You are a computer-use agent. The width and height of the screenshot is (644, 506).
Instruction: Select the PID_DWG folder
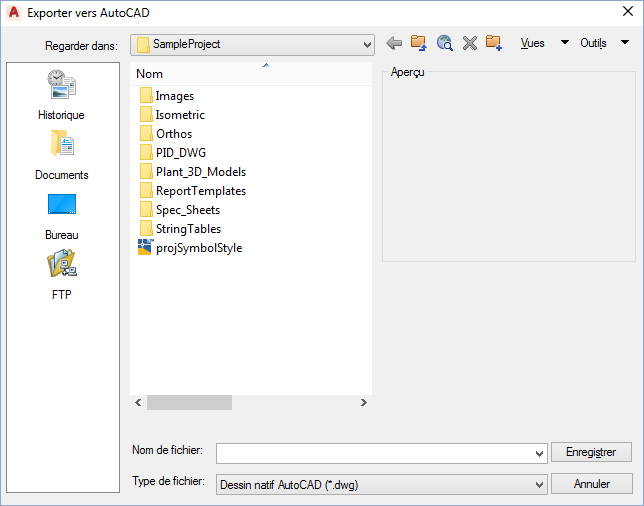tap(173, 152)
